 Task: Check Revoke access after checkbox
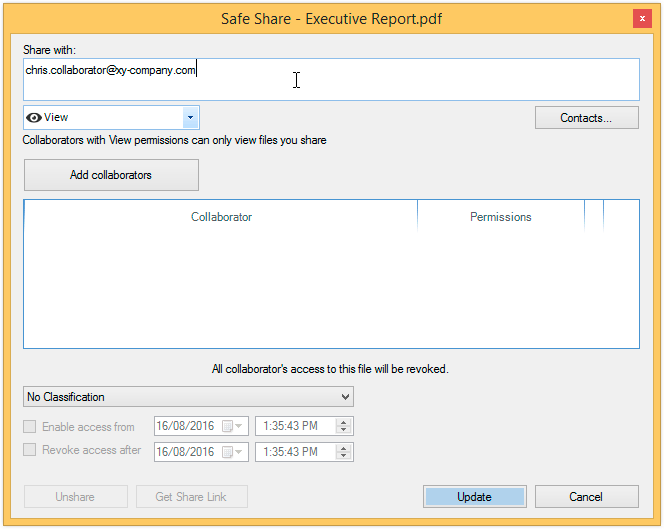click(x=29, y=449)
